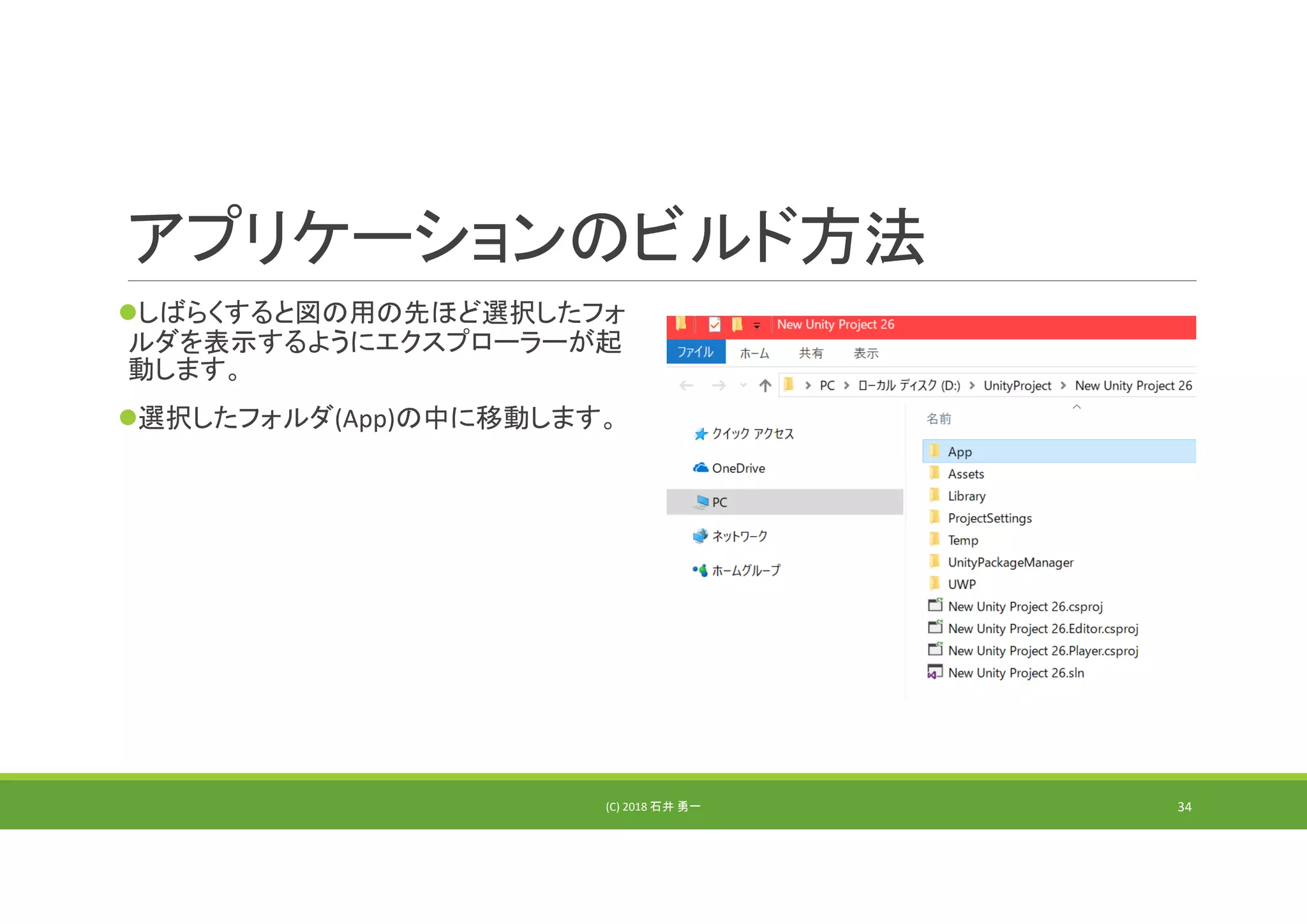The width and height of the screenshot is (1307, 924).
Task: Select the UnityPackageManager folder
Action: tap(1011, 562)
